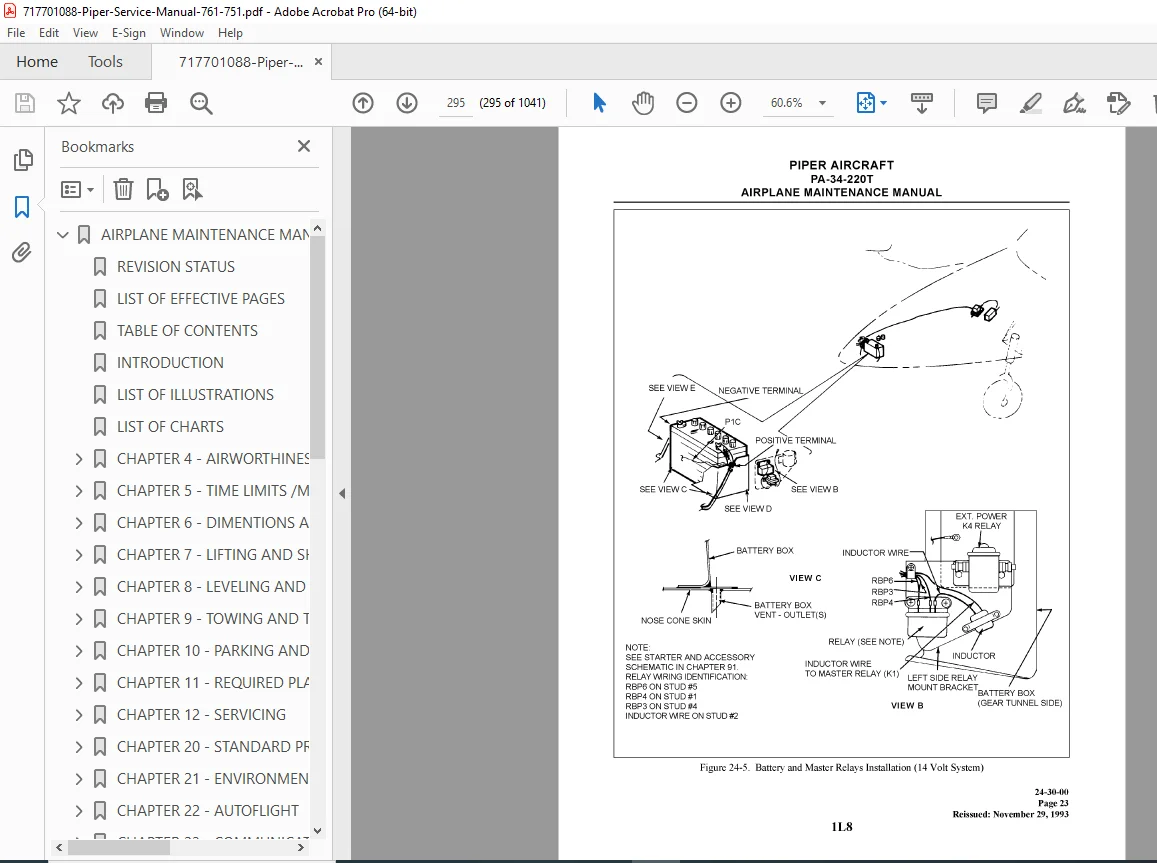
Task: Click the upload to cloud icon
Action: click(x=112, y=103)
